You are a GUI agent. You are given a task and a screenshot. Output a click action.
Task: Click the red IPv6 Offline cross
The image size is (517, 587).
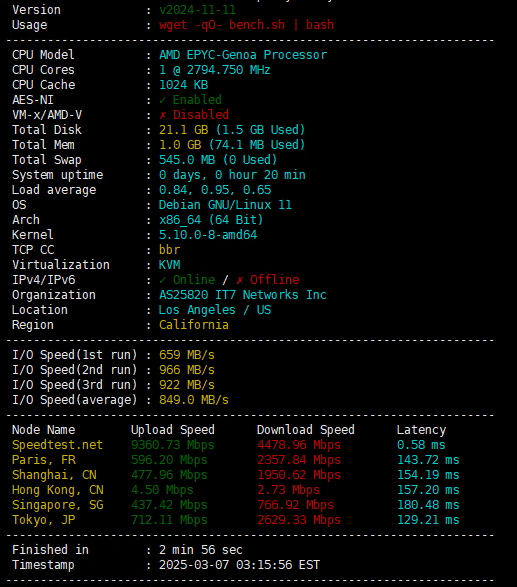tap(240, 280)
